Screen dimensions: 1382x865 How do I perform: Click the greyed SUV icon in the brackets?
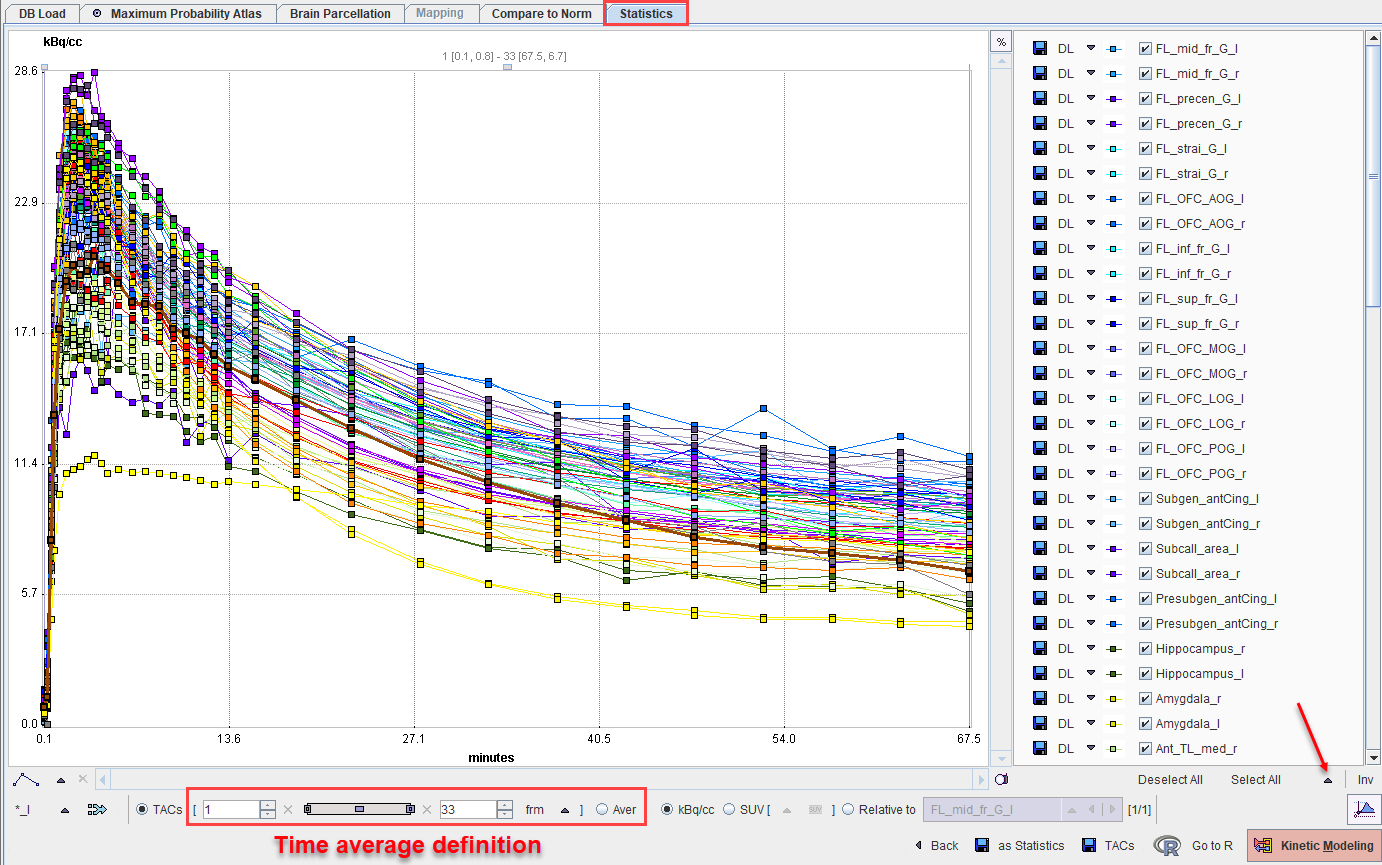tap(815, 809)
